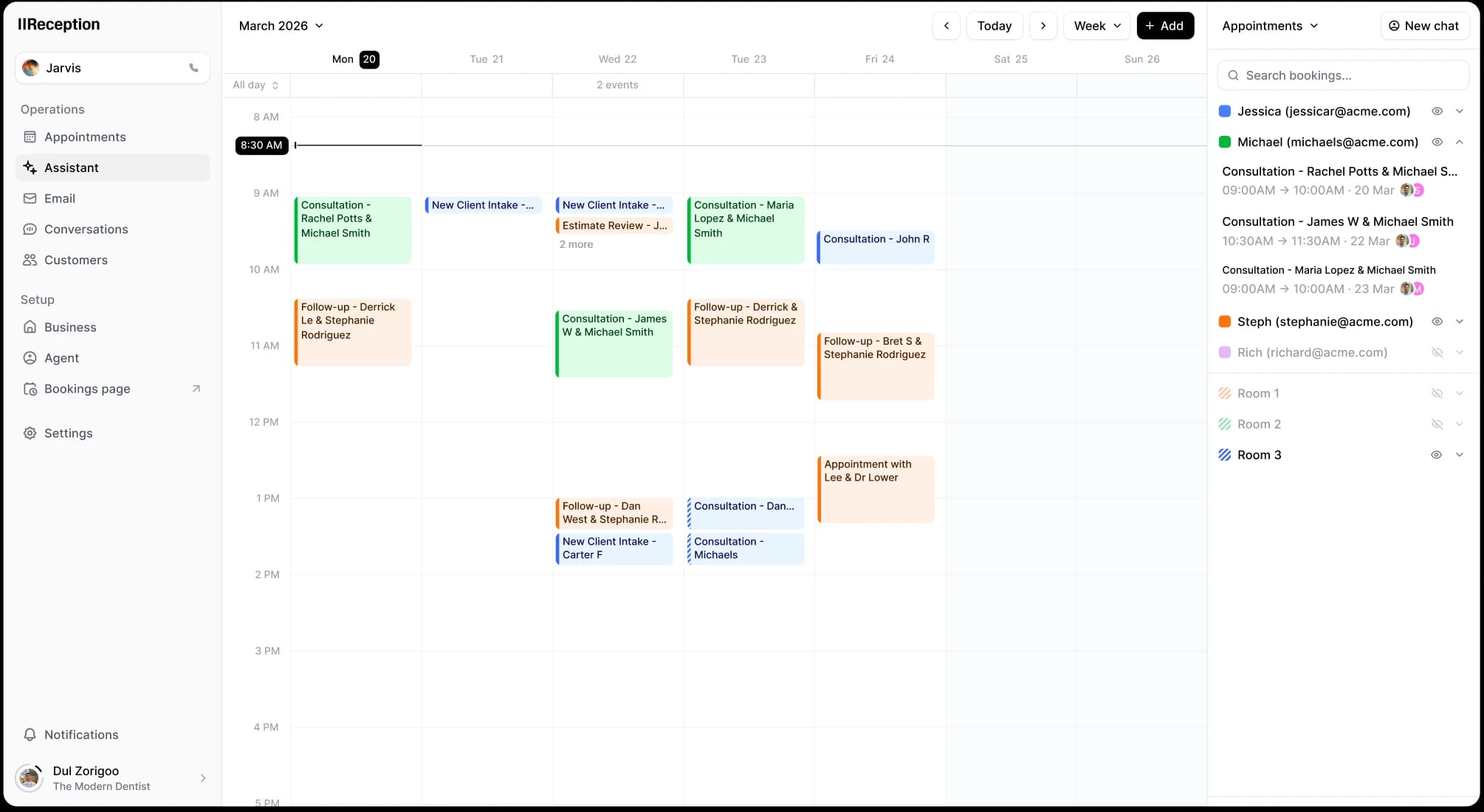Open the Week view dropdown
Screen dimensions: 1484x812
1096,26
